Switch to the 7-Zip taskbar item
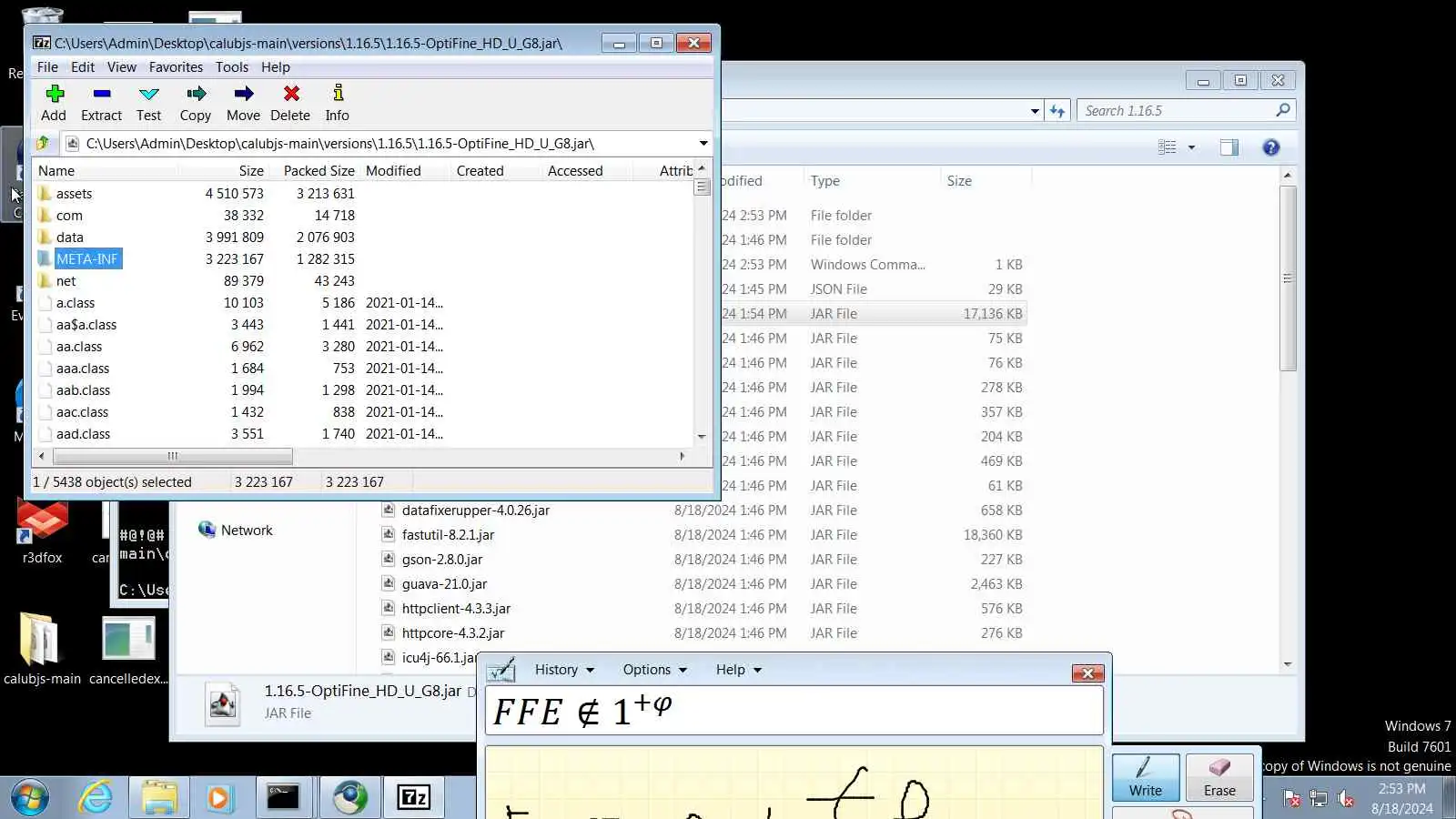 click(414, 798)
